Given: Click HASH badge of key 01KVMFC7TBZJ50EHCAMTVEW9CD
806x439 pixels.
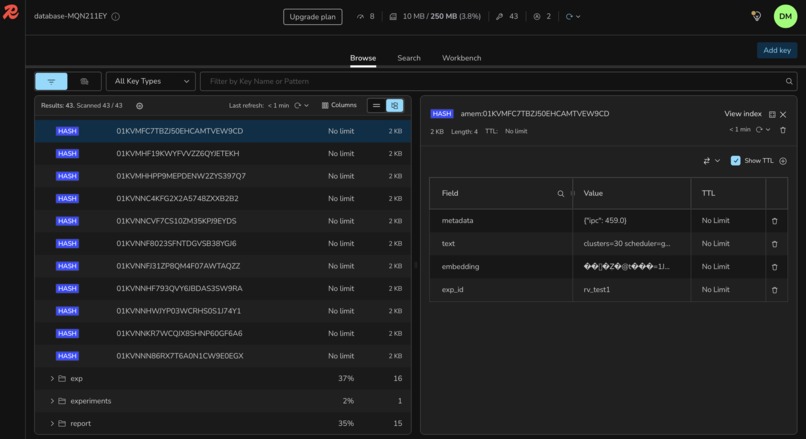Looking at the screenshot, I should [67, 131].
